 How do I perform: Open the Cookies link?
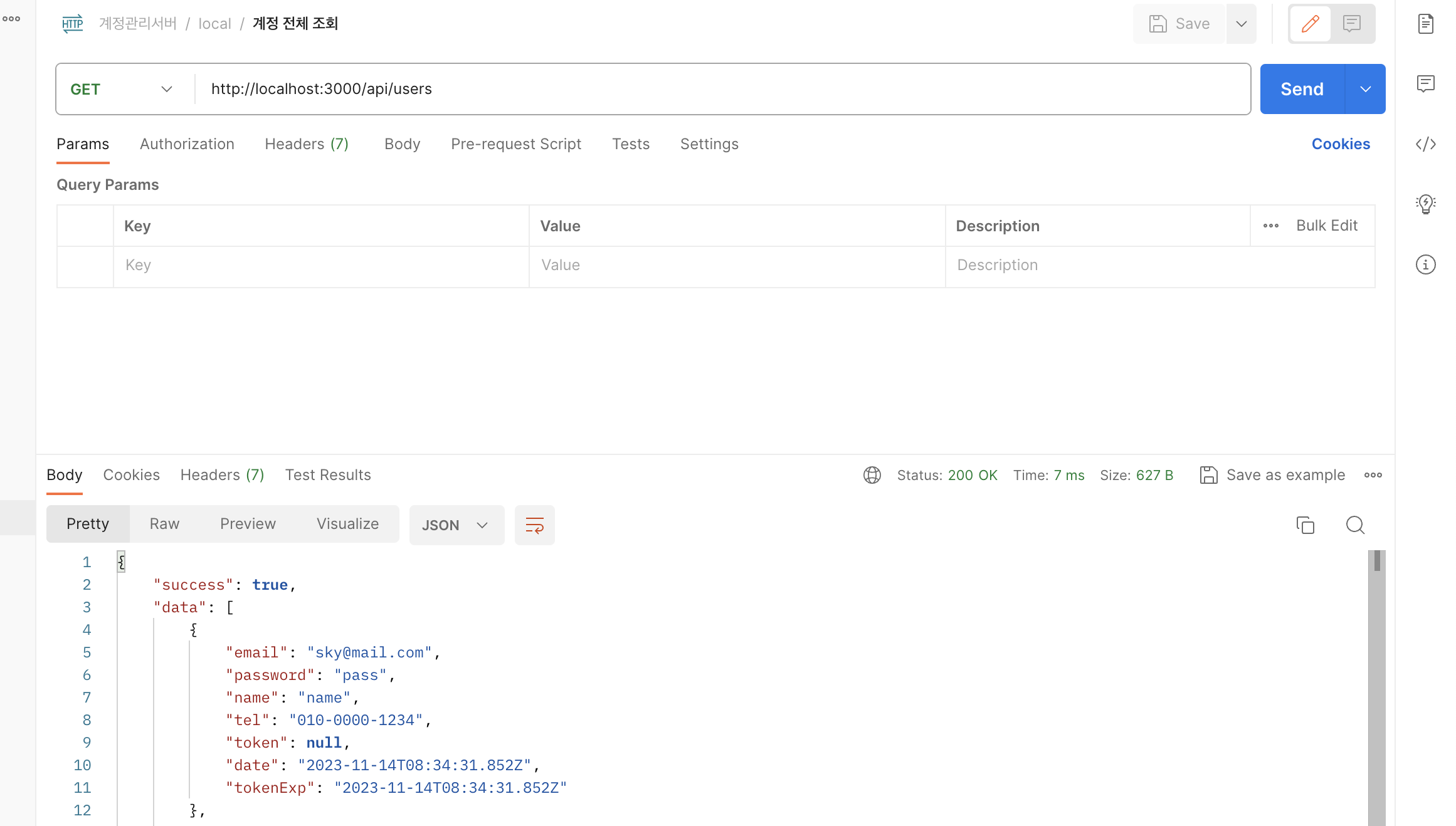coord(1341,144)
